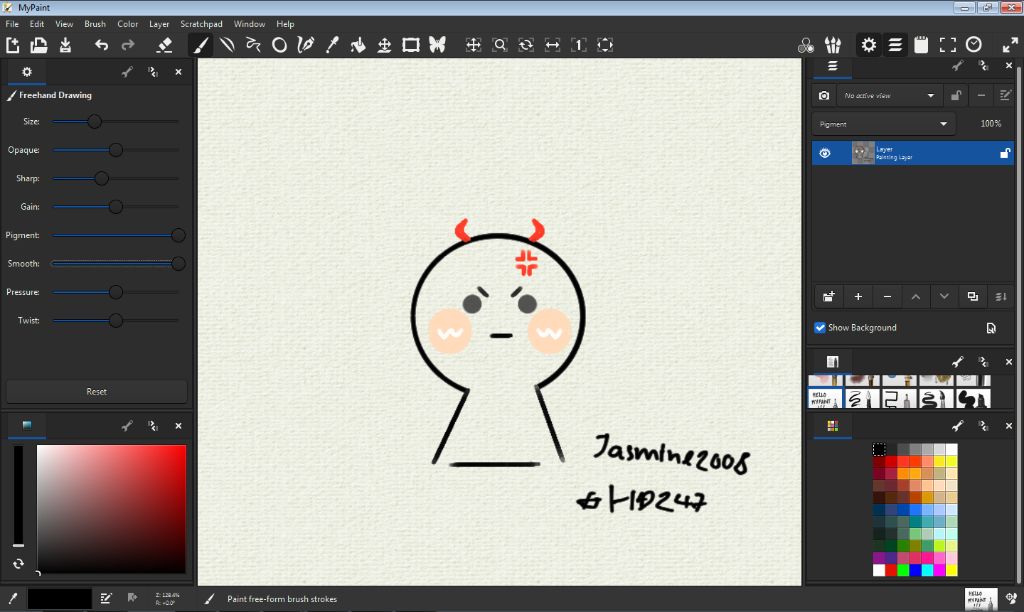Open the Pigment blend mode dropdown
The width and height of the screenshot is (1024, 612).
point(883,124)
